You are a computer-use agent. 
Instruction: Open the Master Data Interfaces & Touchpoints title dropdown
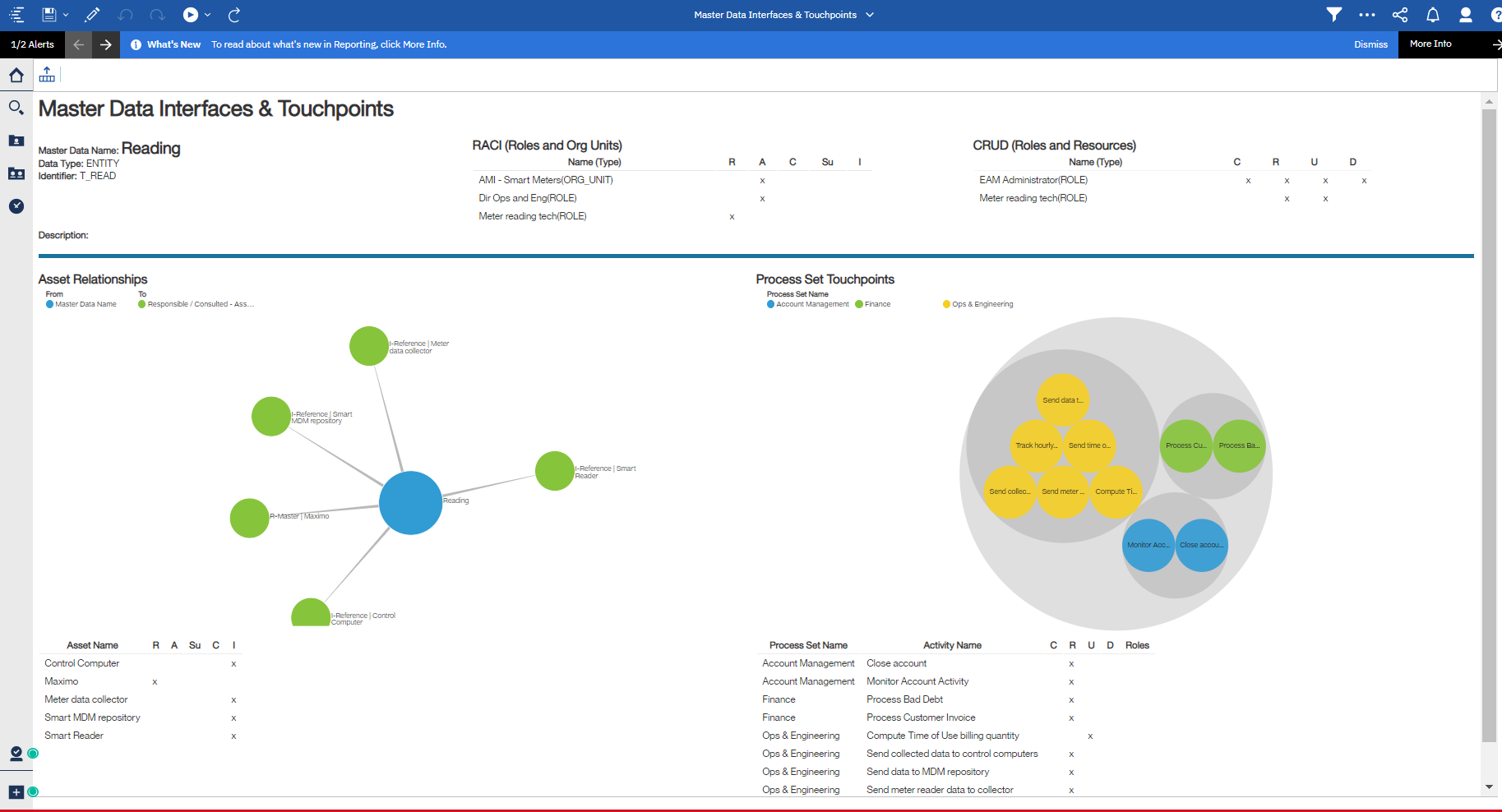[870, 15]
